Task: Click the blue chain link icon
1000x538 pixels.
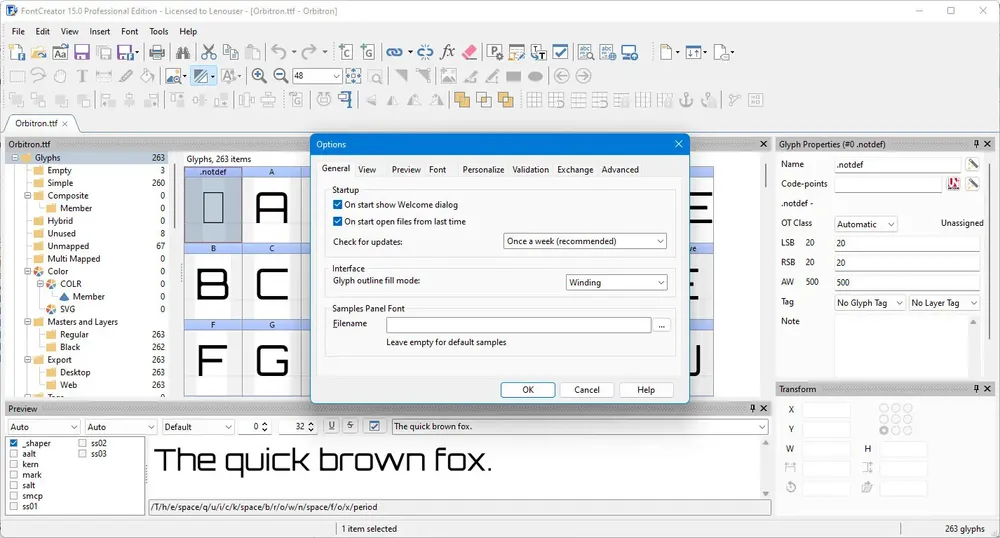Action: (395, 52)
